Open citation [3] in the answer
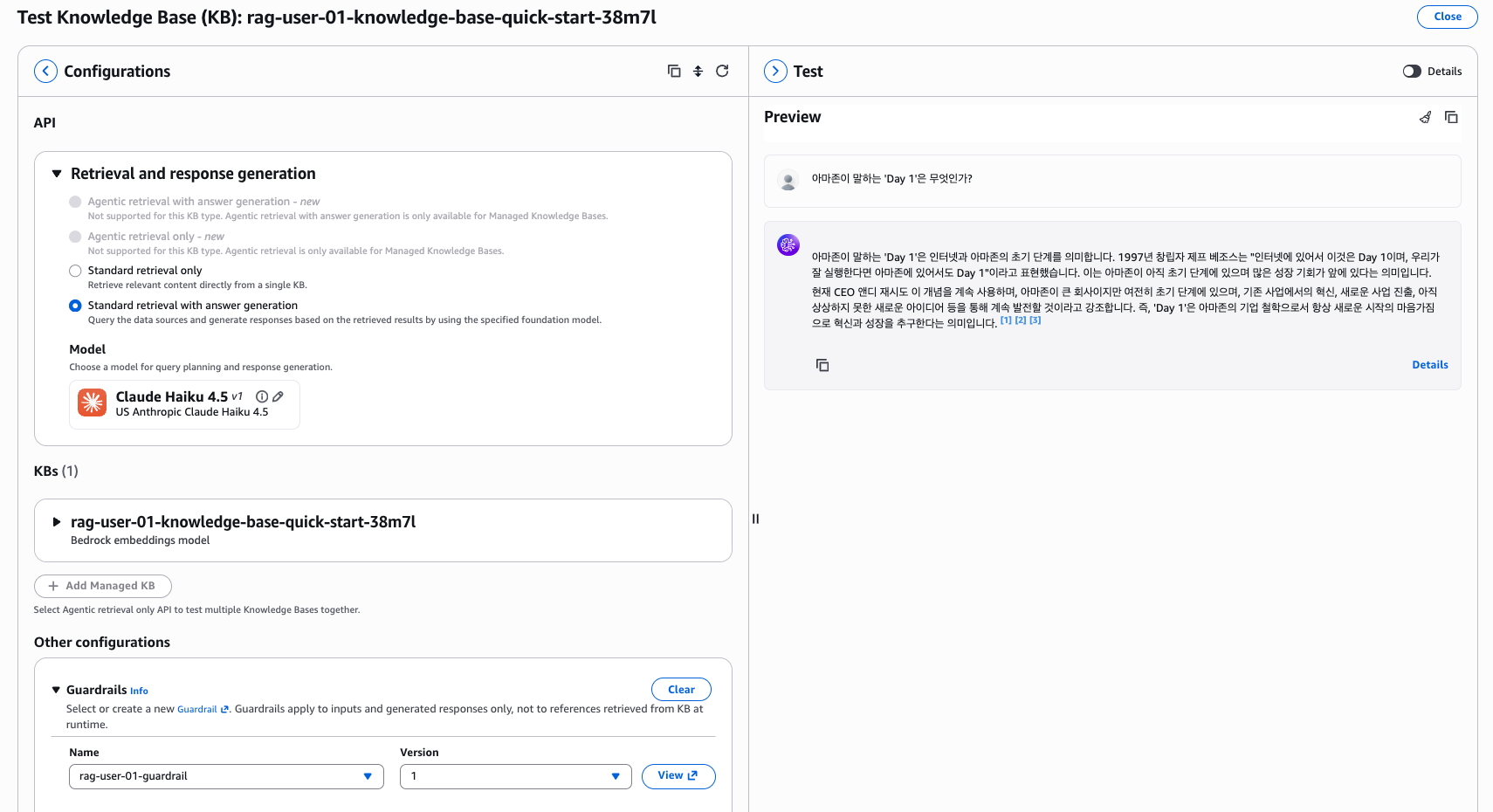This screenshot has width=1493, height=812. point(1035,320)
